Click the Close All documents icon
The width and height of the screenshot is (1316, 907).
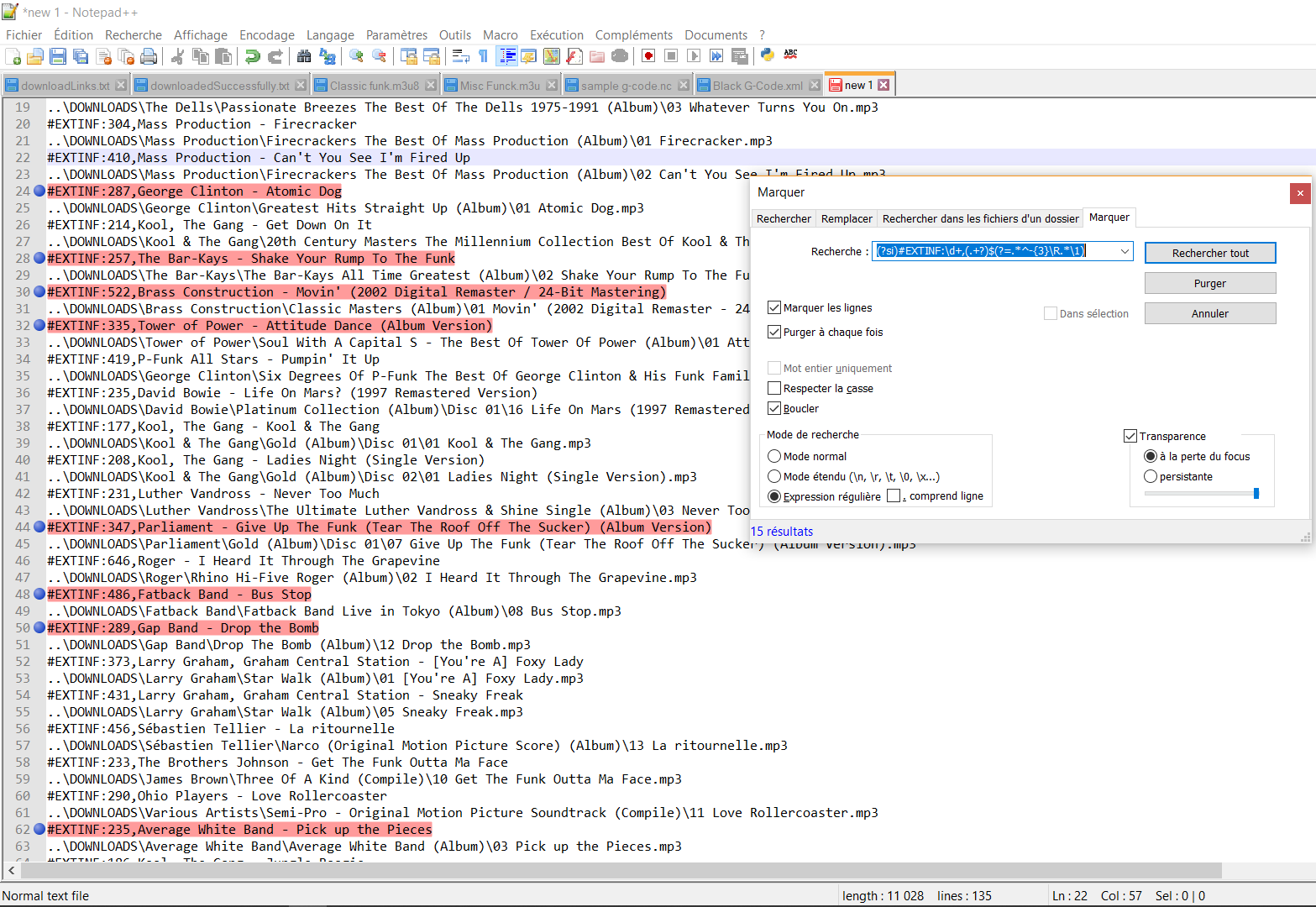[x=126, y=56]
